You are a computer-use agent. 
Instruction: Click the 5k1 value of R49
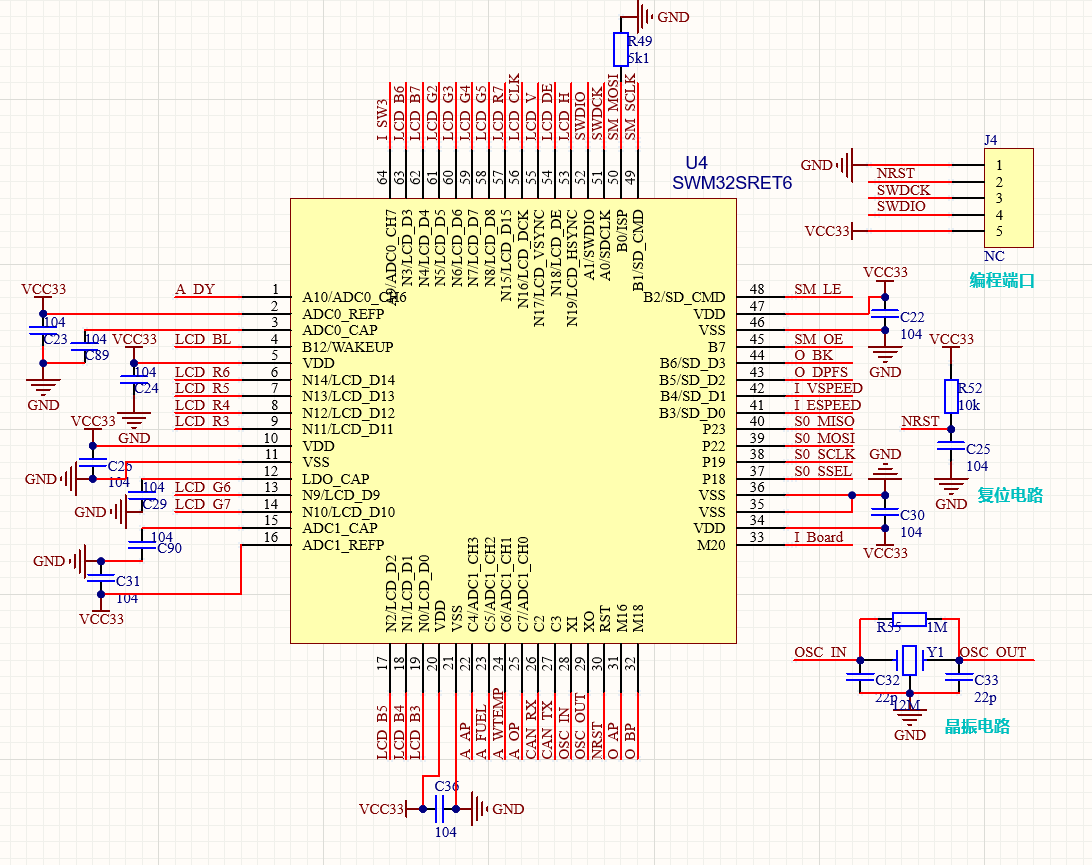pyautogui.click(x=639, y=59)
